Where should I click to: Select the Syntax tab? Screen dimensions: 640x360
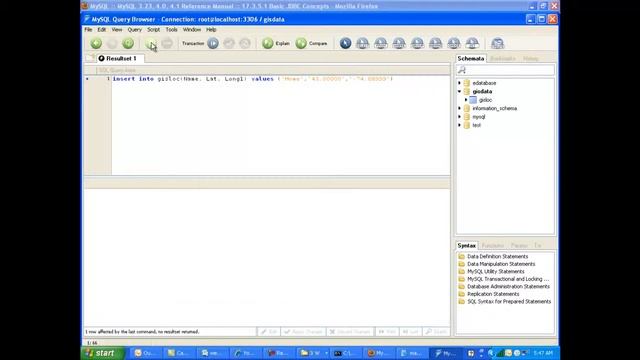coord(467,245)
